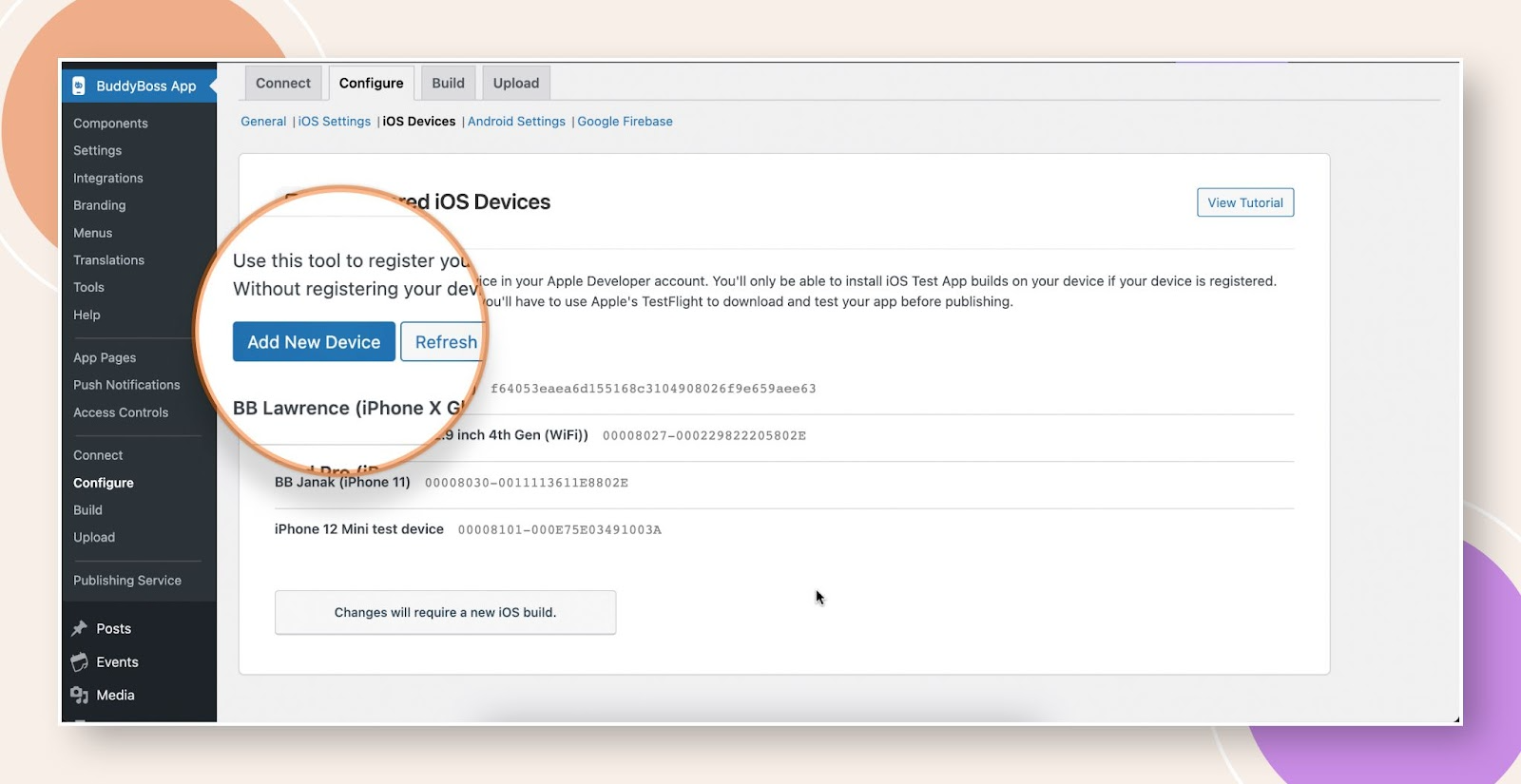Open the Connect tab

[283, 83]
